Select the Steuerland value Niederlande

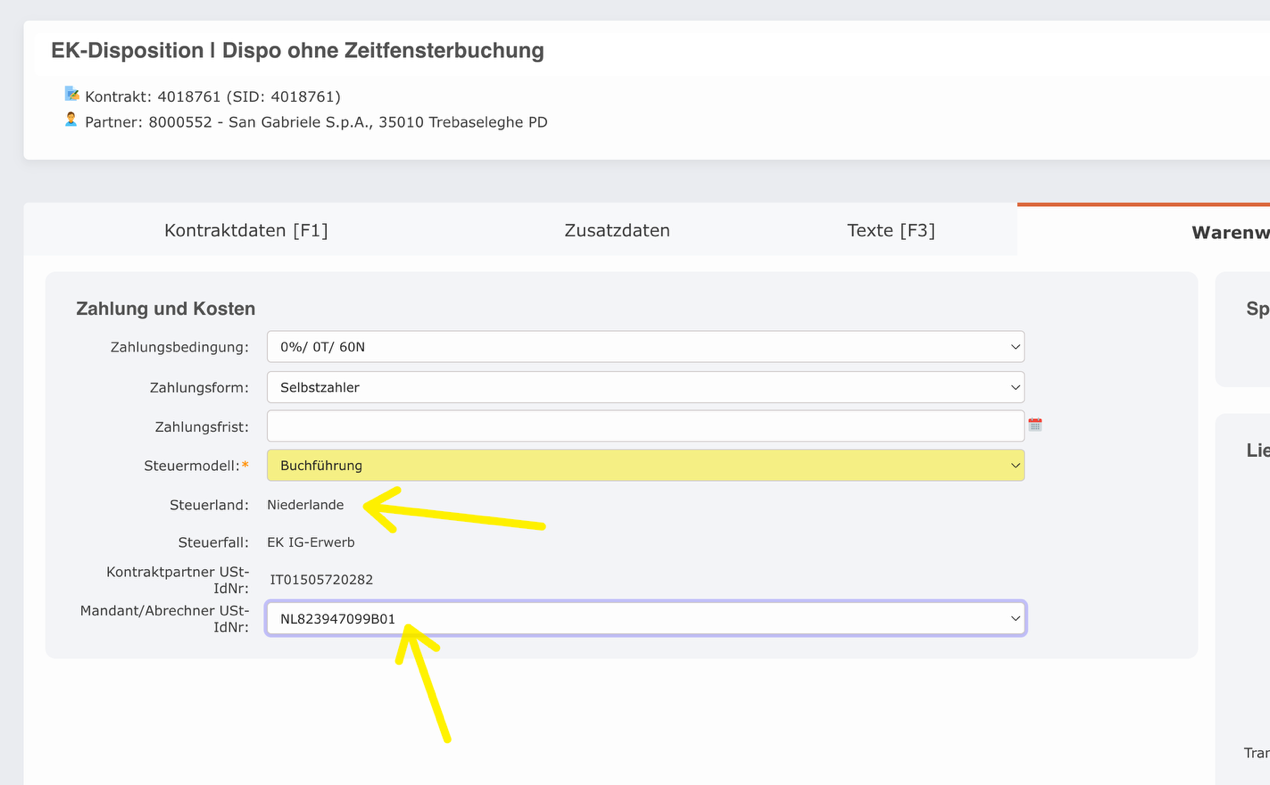pos(305,504)
